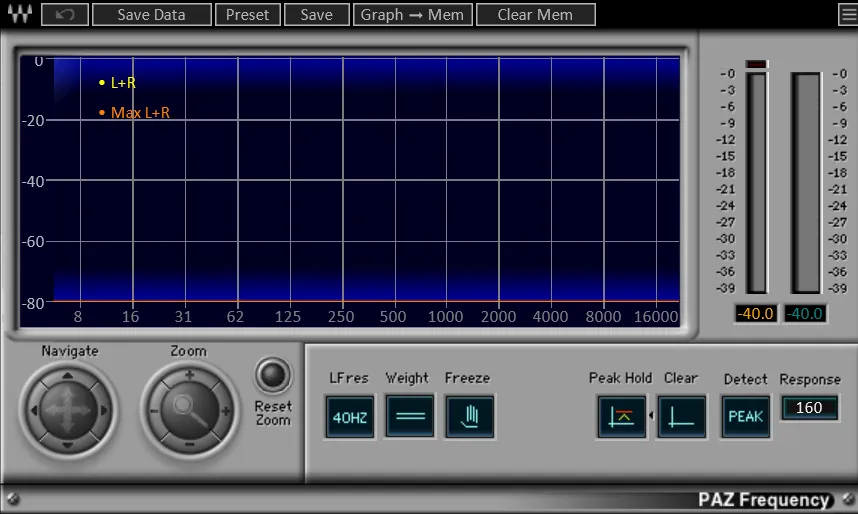
Task: Click the Waves logo icon
Action: 20,14
